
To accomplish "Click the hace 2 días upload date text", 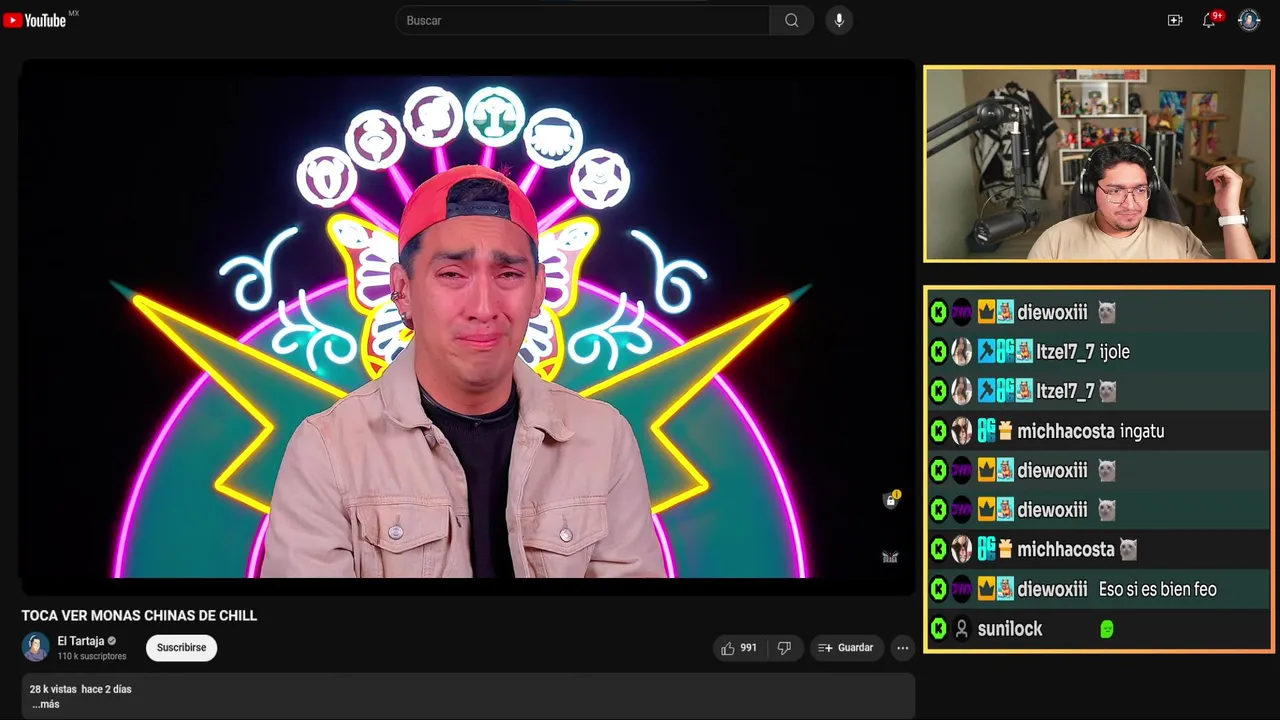I will (x=107, y=689).
